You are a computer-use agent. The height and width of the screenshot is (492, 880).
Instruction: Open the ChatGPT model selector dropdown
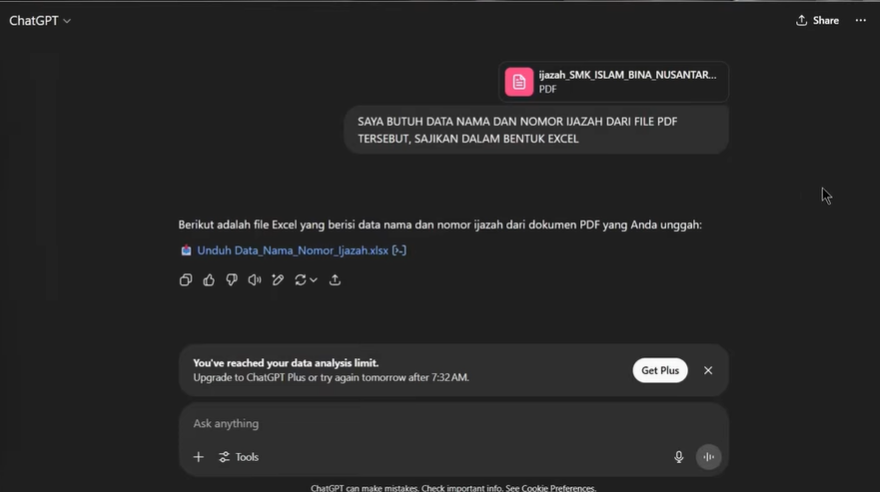[40, 21]
